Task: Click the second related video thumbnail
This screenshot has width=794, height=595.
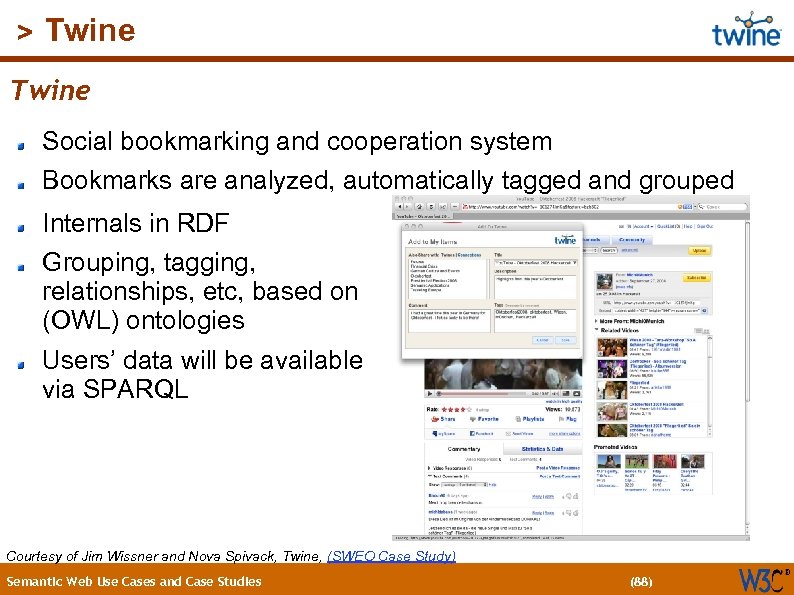Action: tap(612, 369)
